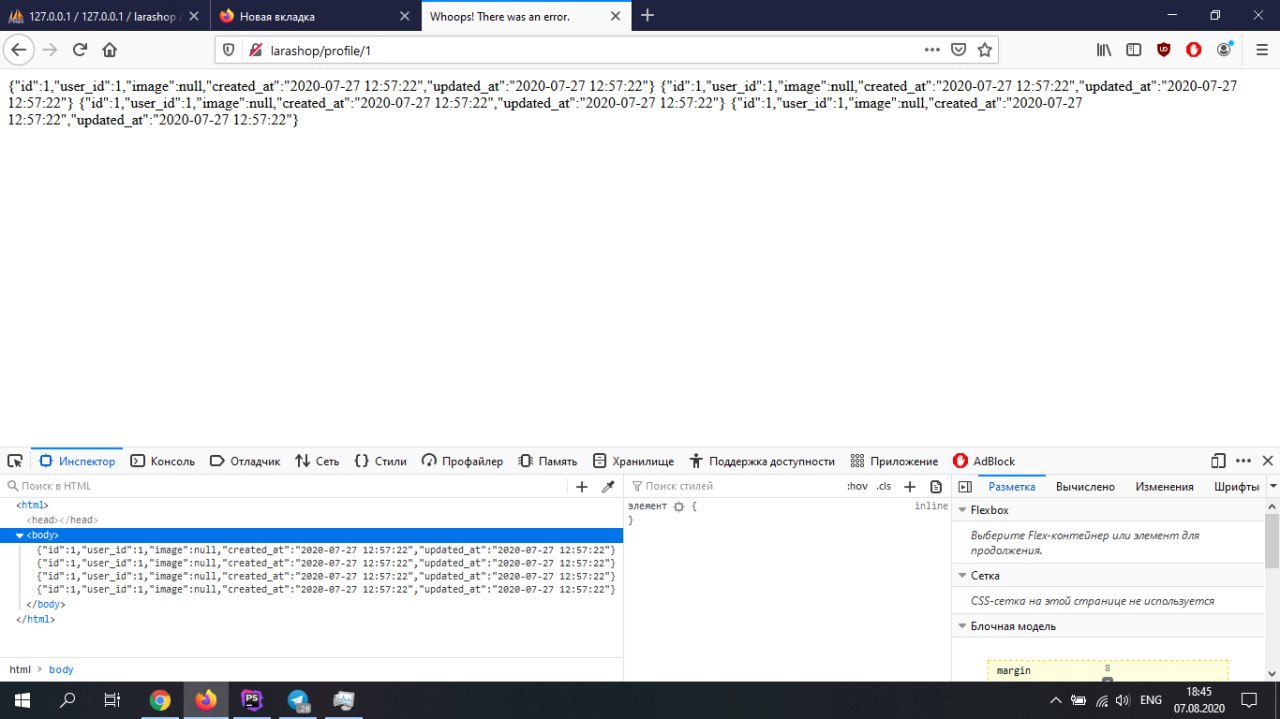Reload the current page
This screenshot has width=1280, height=719.
point(80,49)
